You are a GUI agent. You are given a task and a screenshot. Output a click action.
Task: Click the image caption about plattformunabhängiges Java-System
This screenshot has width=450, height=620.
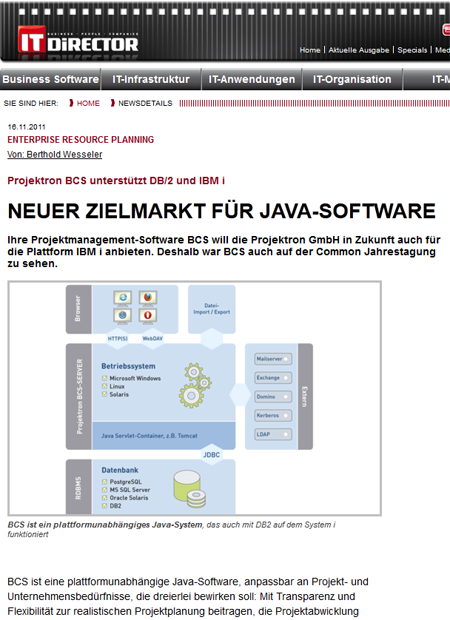pyautogui.click(x=171, y=529)
